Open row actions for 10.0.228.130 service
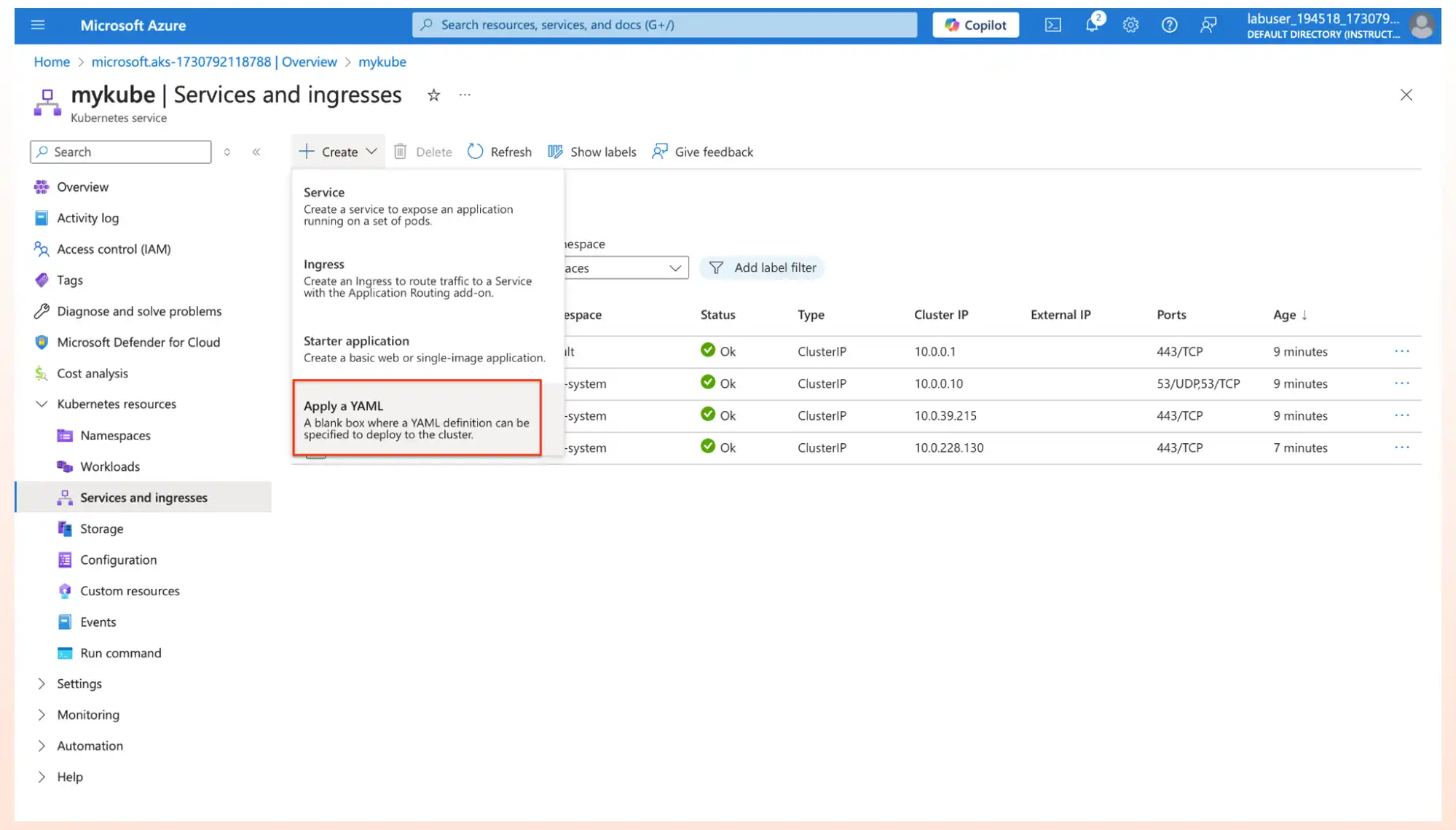Viewport: 1456px width, 830px height. click(x=1402, y=447)
